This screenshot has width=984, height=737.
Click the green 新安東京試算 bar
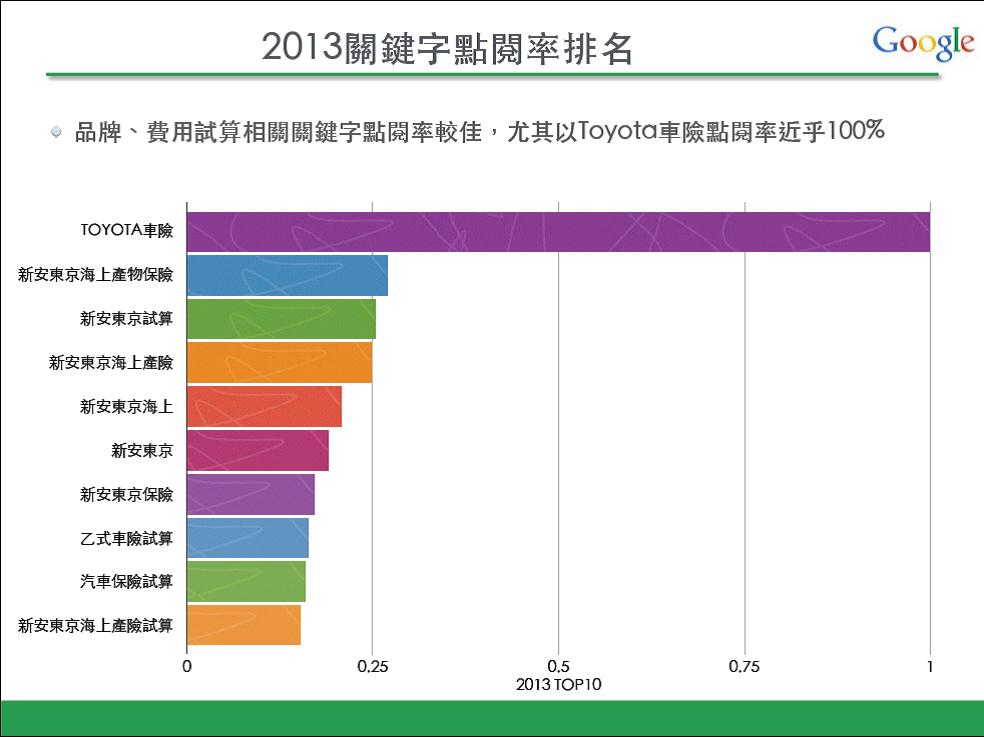coord(281,319)
